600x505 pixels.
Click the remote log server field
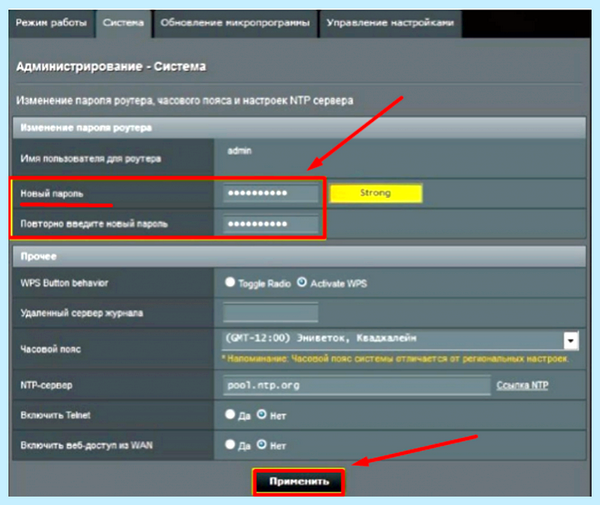point(271,313)
